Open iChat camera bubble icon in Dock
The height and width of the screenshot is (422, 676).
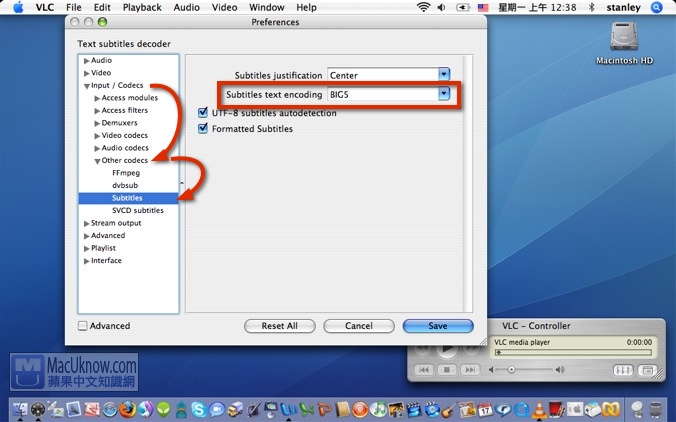click(x=217, y=409)
